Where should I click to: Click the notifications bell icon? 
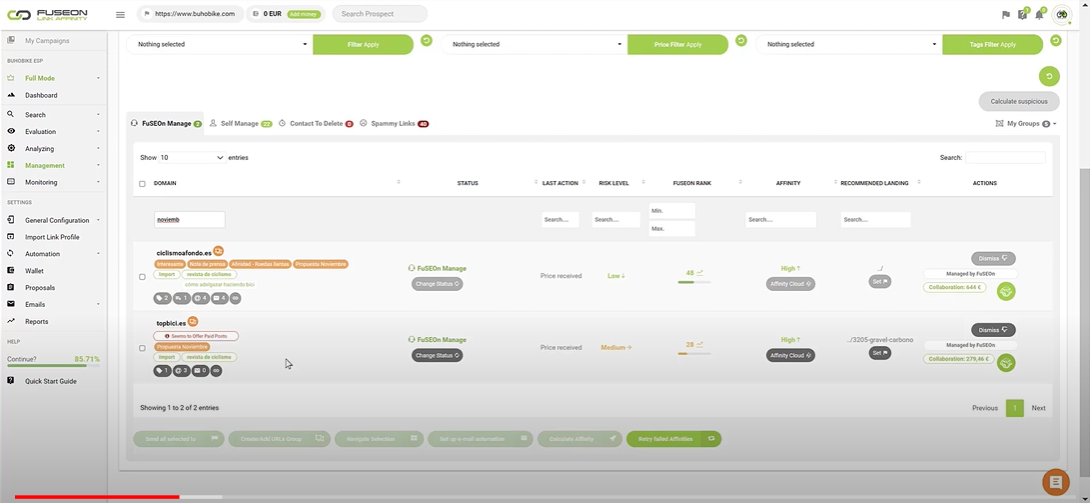[x=1039, y=15]
